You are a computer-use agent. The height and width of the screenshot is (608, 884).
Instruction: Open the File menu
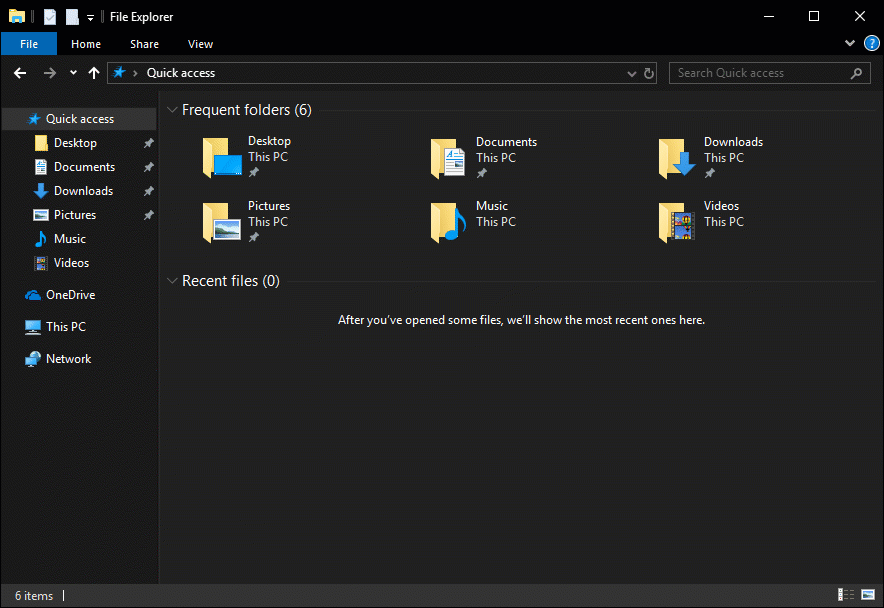29,44
